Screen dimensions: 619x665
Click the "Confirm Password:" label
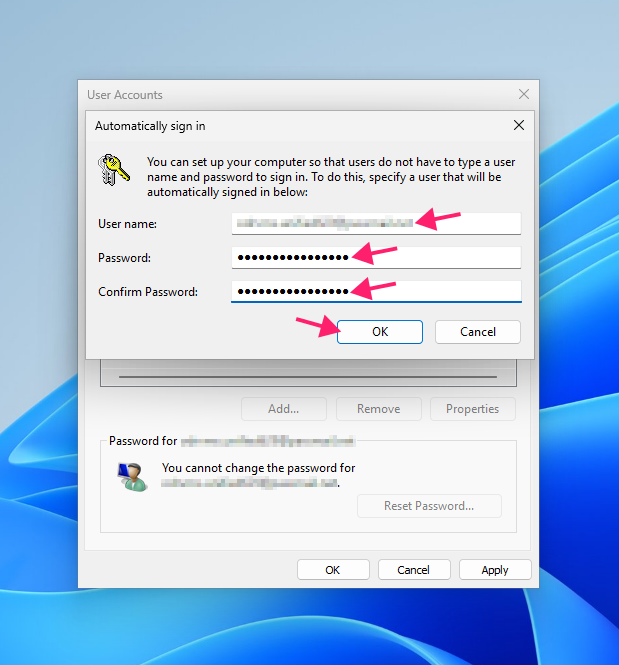148,292
